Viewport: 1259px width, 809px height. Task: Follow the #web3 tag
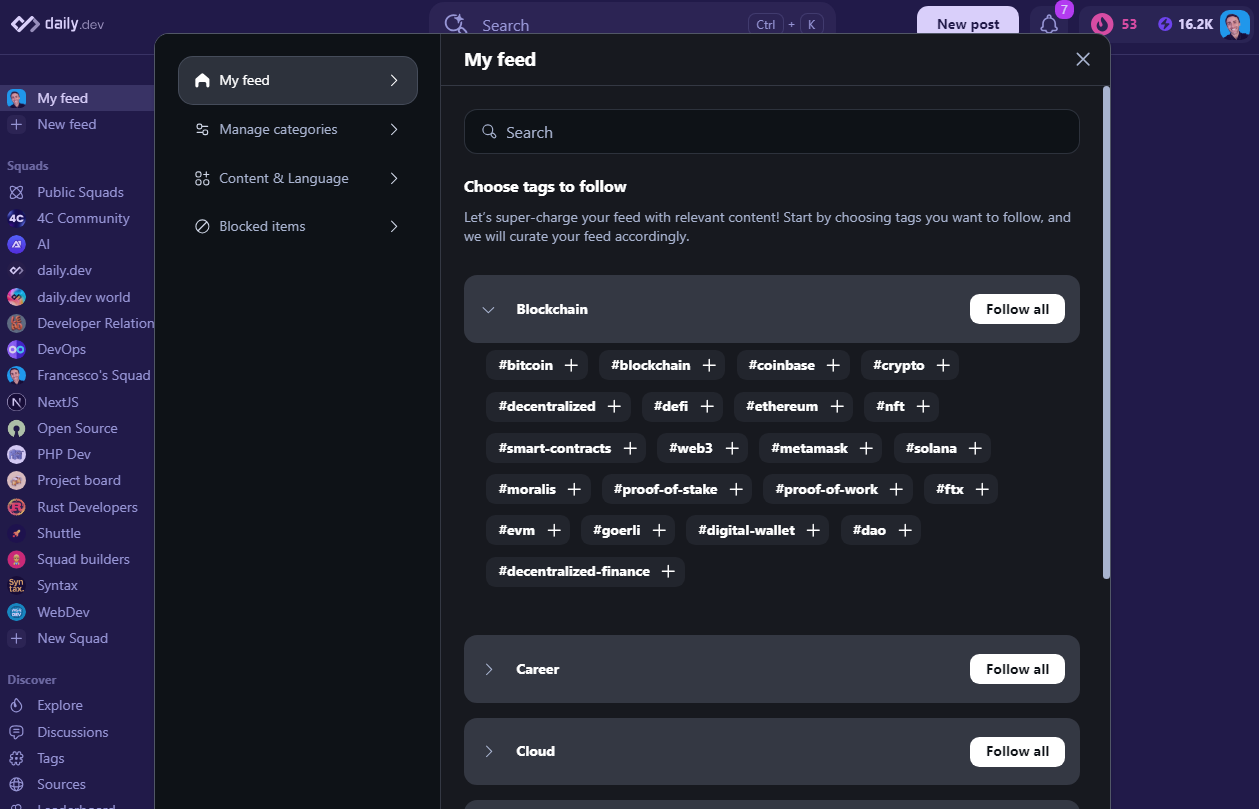(703, 448)
